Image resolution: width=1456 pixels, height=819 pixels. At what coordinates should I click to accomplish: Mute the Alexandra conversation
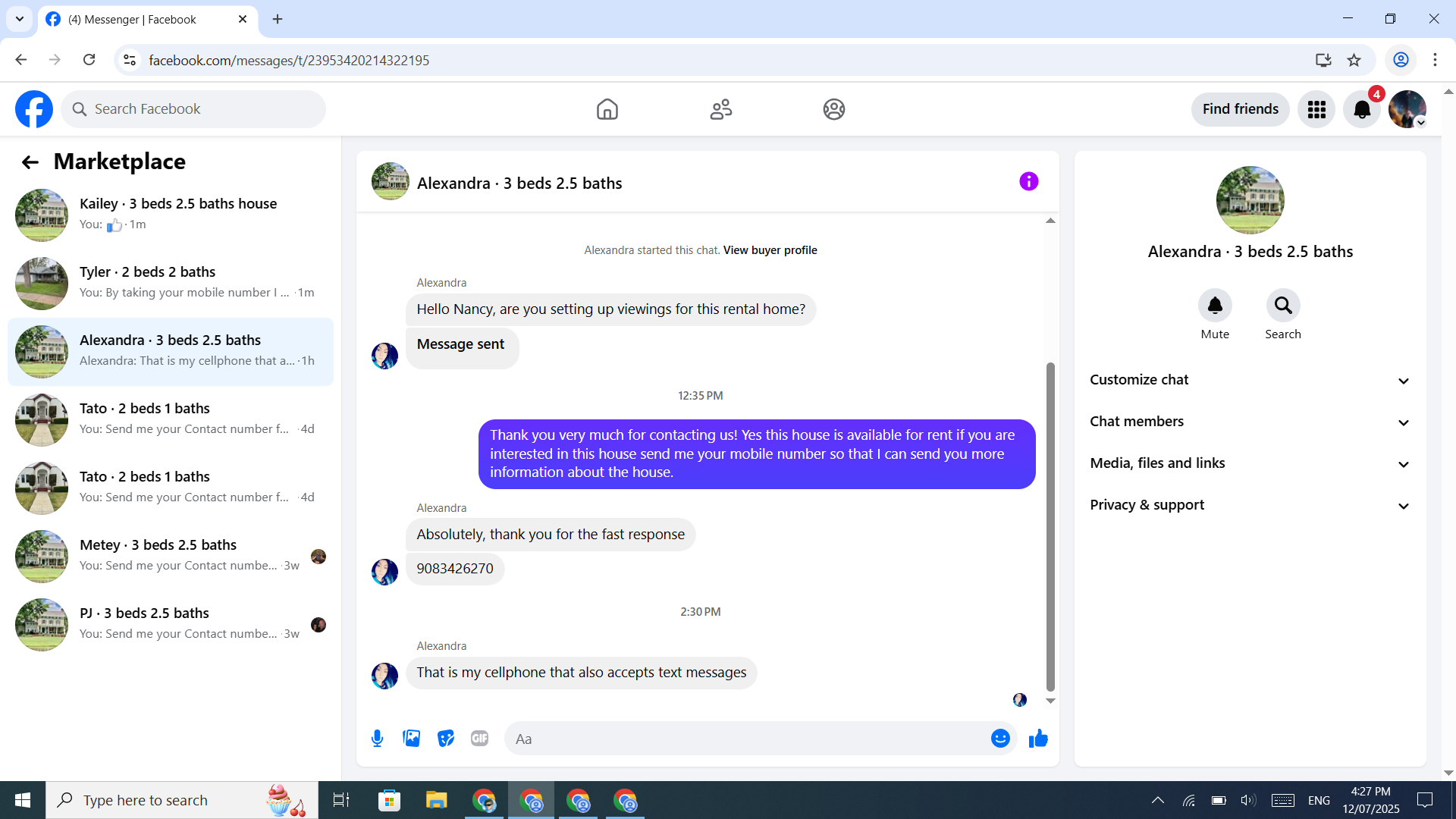[1215, 306]
